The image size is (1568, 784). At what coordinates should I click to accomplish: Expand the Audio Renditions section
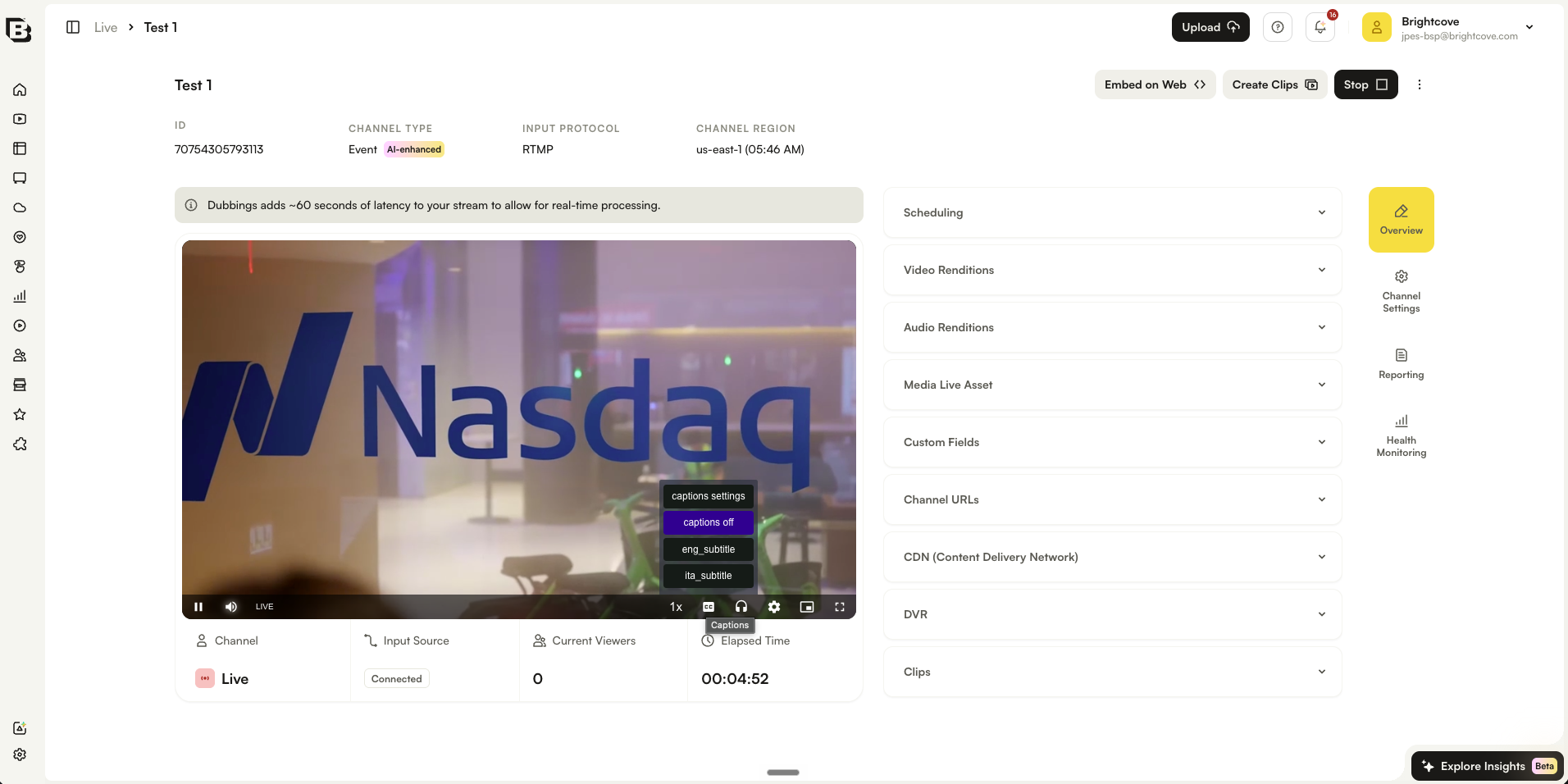1113,327
